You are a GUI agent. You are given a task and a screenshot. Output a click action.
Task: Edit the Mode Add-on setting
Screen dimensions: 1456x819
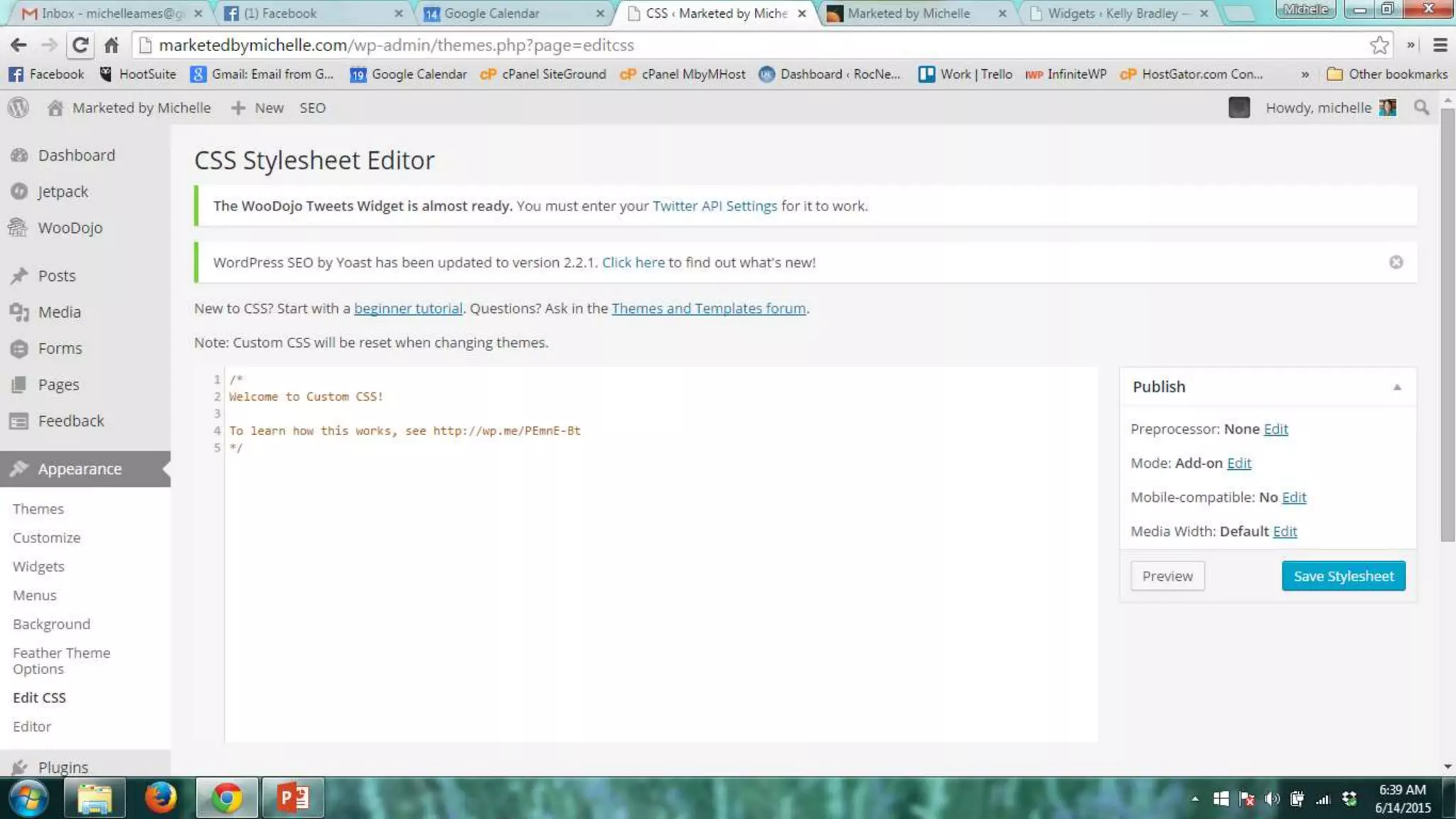pyautogui.click(x=1238, y=463)
